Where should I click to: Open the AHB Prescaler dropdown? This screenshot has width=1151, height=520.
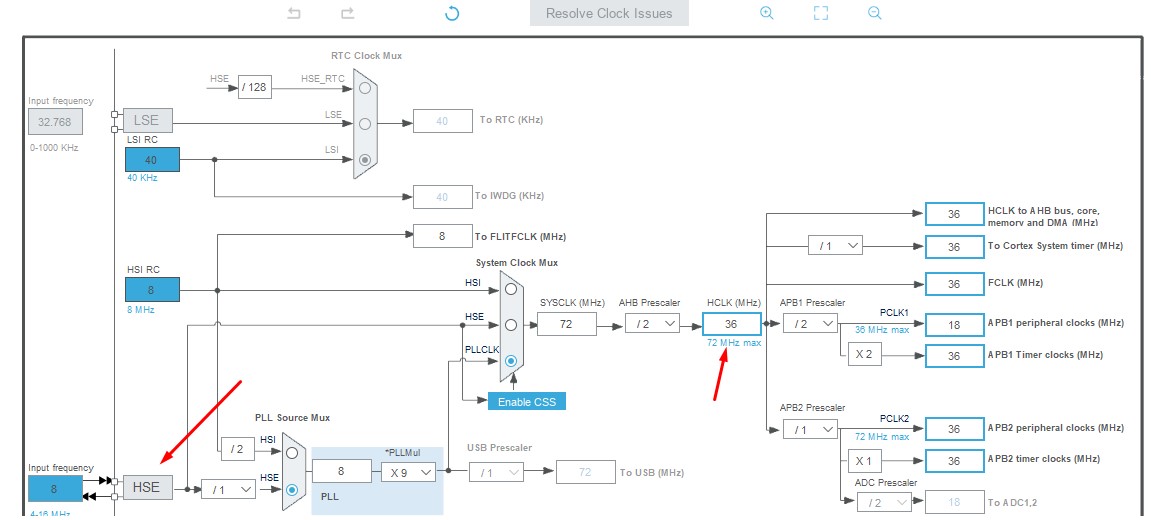pyautogui.click(x=652, y=323)
